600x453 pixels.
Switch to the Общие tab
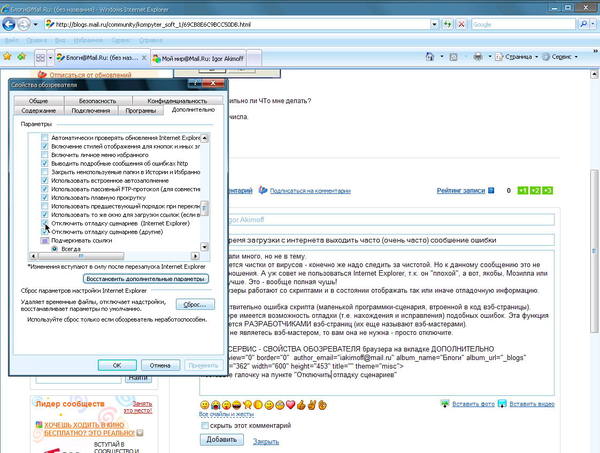click(39, 101)
